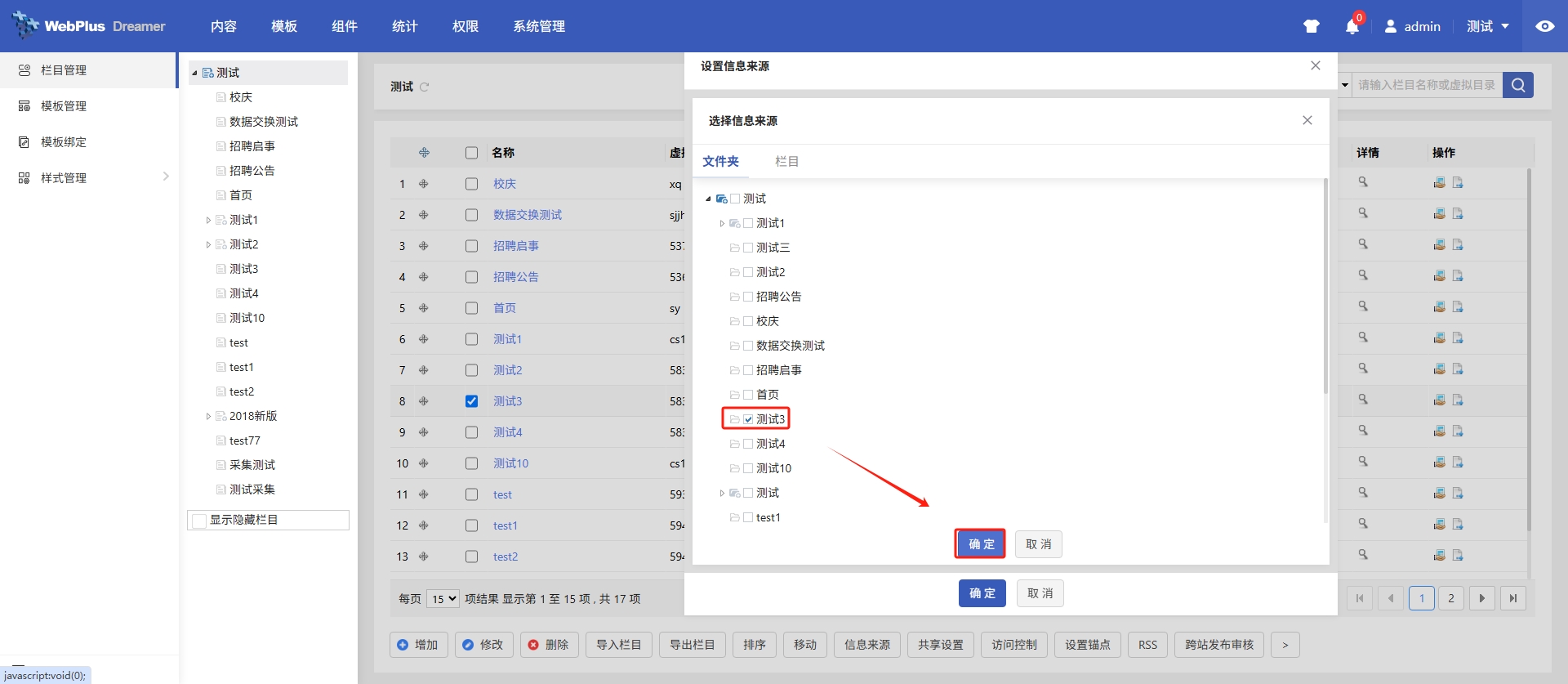Viewport: 1568px width, 684px height.
Task: Click the notification bell icon
Action: [x=1352, y=27]
